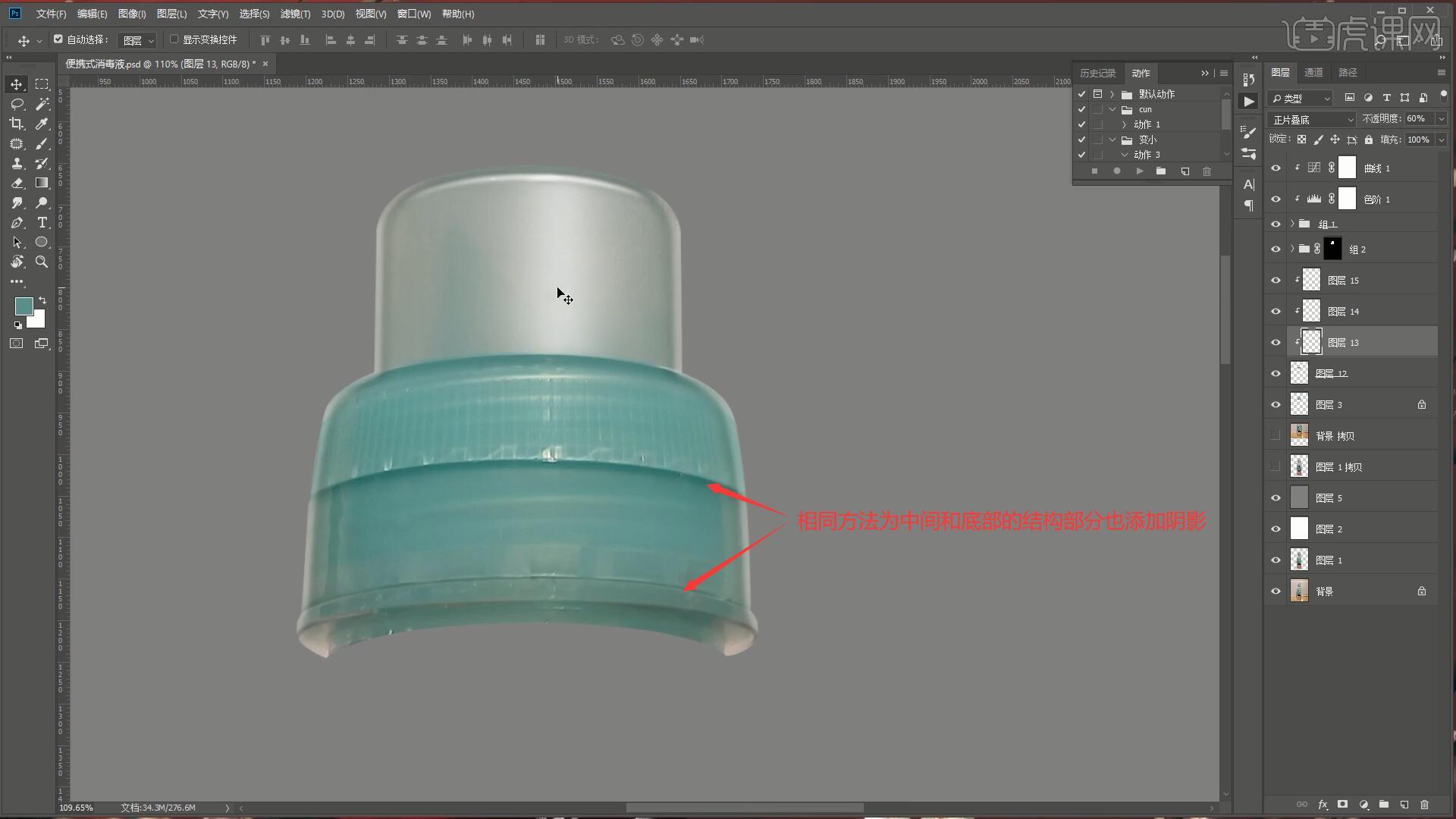The image size is (1456, 819).
Task: Open the opacity 60% dropdown arrow
Action: (x=1441, y=119)
